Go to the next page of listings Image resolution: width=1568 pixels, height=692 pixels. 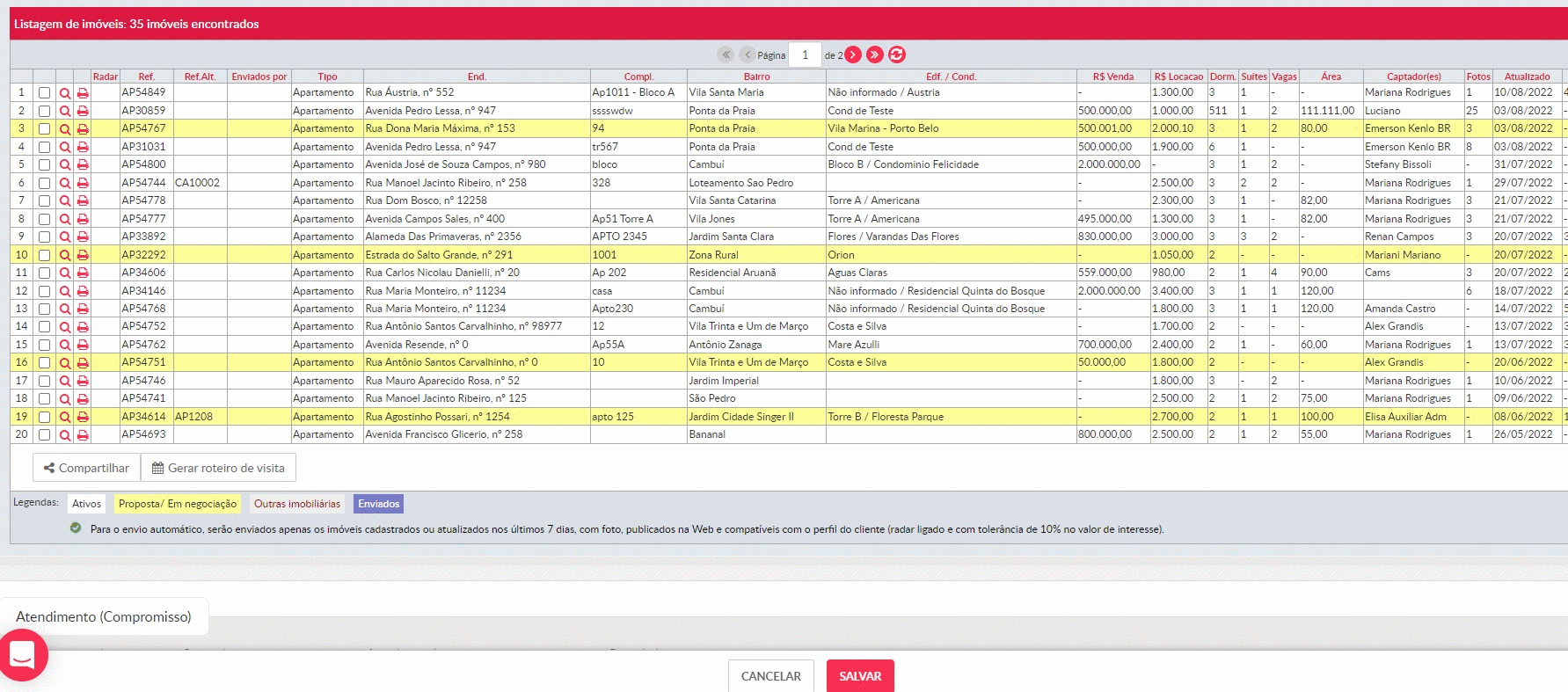pos(853,55)
